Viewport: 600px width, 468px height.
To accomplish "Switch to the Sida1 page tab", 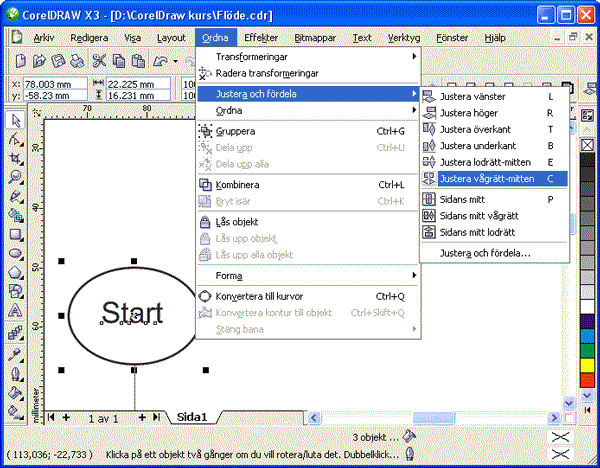I will 191,417.
